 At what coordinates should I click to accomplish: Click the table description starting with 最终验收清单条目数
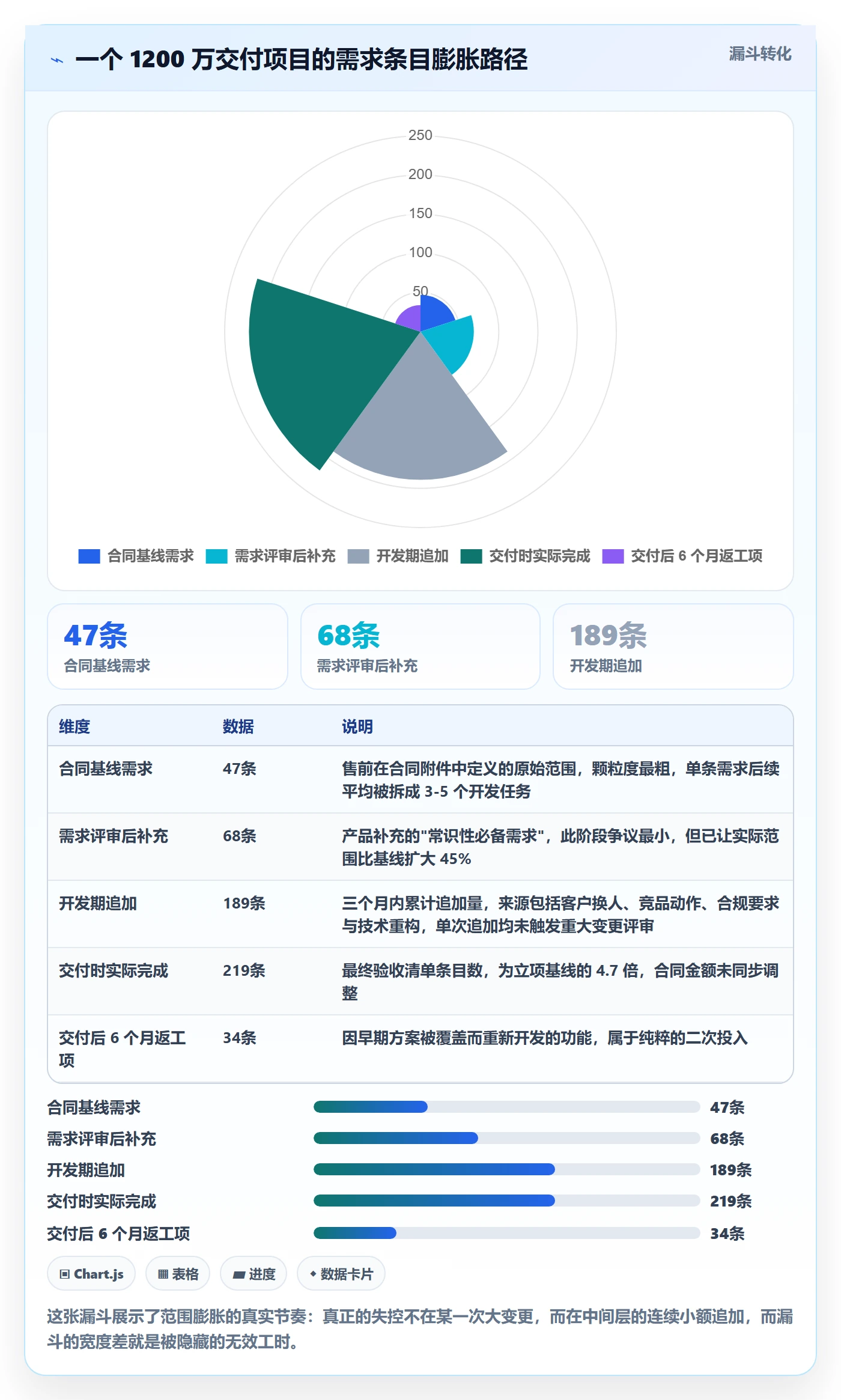560,982
